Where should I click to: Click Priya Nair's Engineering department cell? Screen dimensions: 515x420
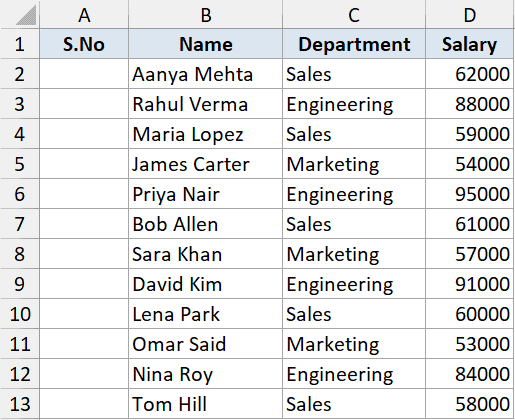354,194
